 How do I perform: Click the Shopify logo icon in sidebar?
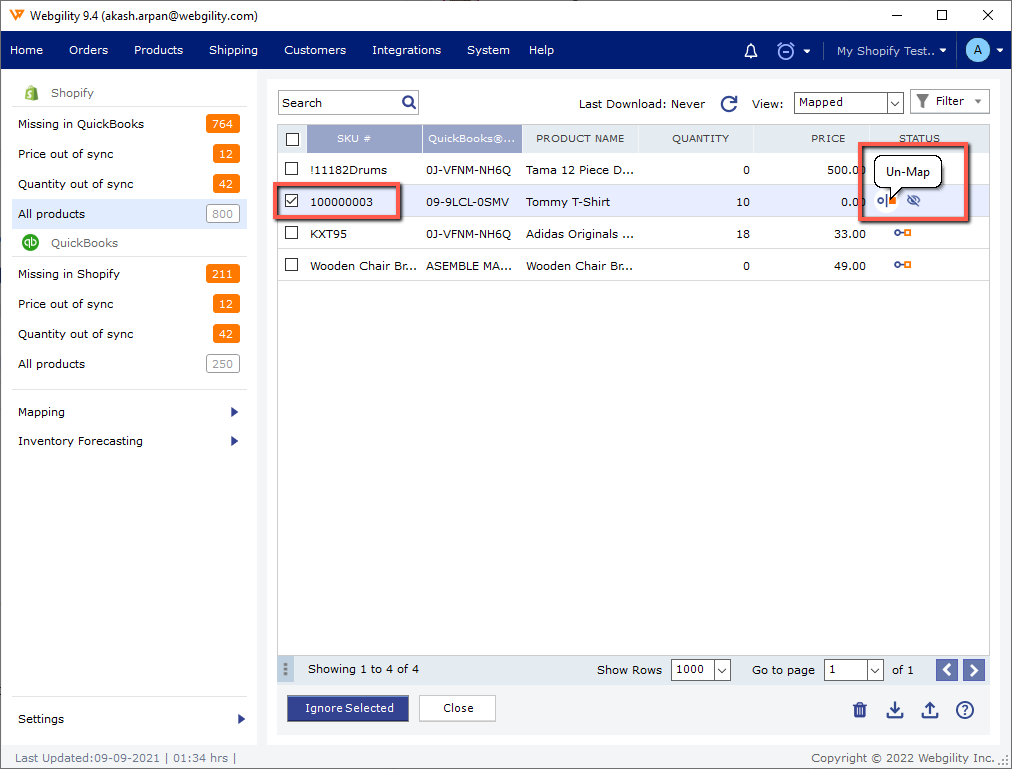pyautogui.click(x=31, y=93)
